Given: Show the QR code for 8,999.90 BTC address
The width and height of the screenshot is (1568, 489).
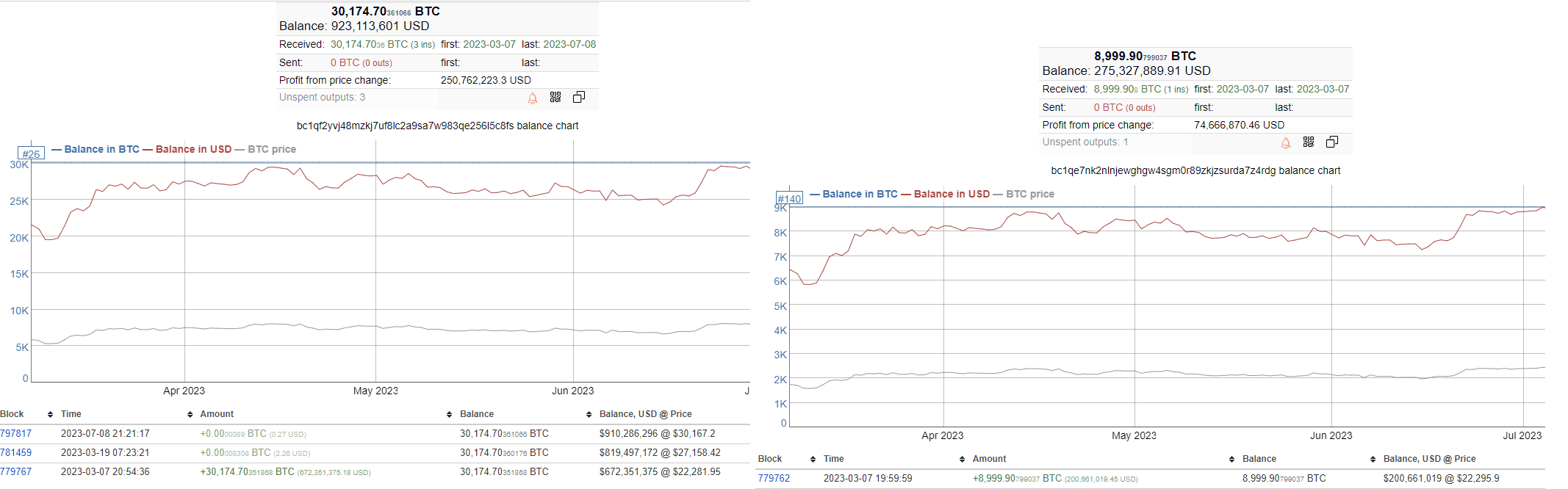Looking at the screenshot, I should point(1308,142).
